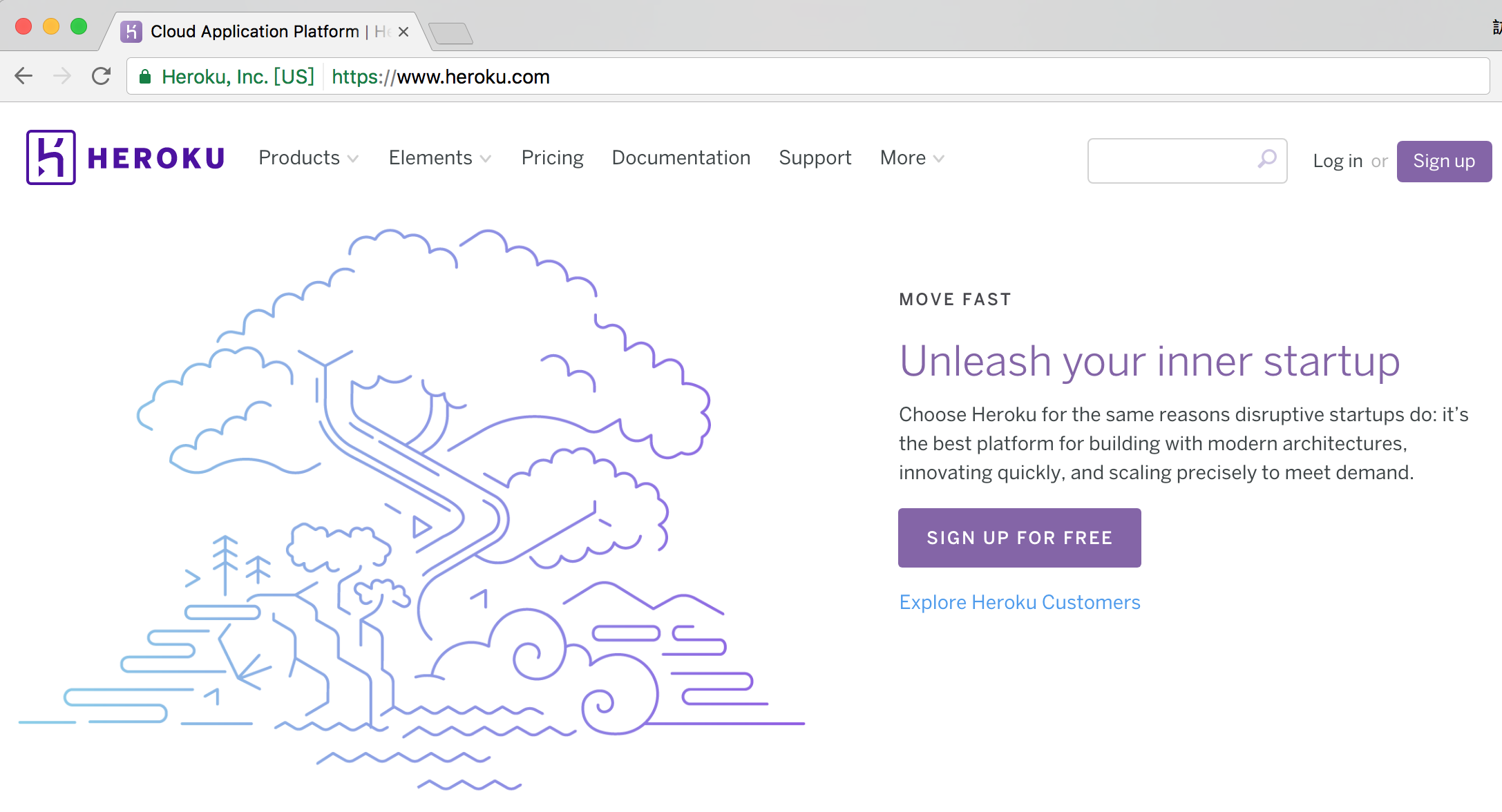Viewport: 1502px width, 812px height.
Task: Expand the Products dropdown menu
Action: point(308,158)
